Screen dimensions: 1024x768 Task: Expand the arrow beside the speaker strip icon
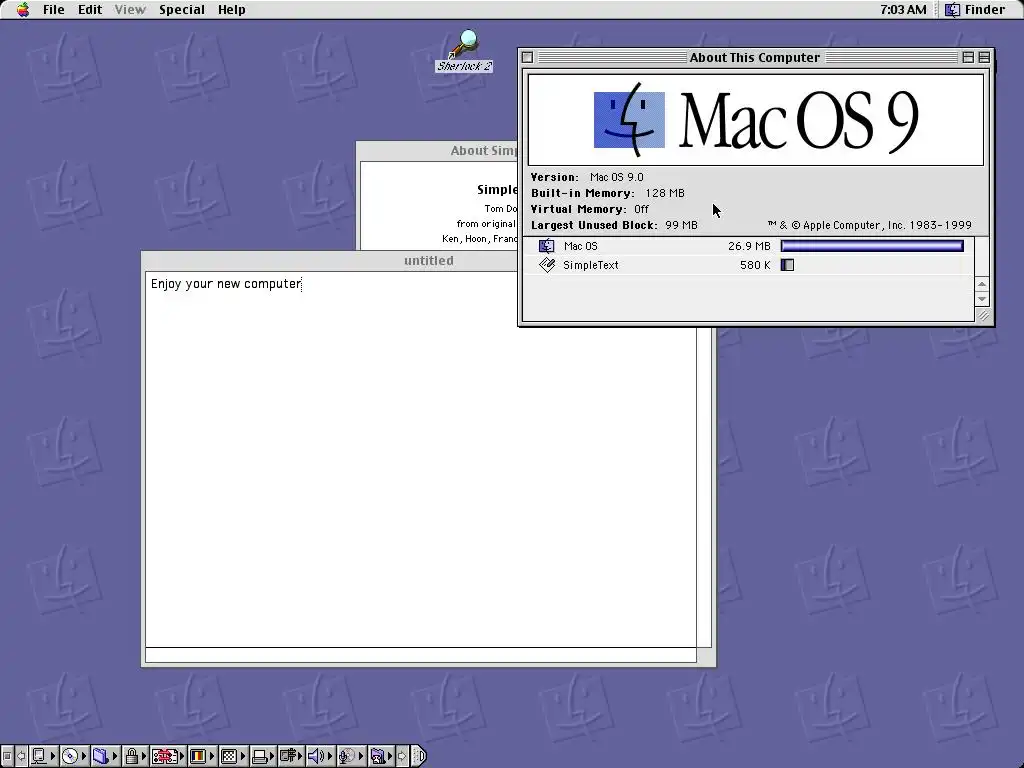(x=330, y=756)
